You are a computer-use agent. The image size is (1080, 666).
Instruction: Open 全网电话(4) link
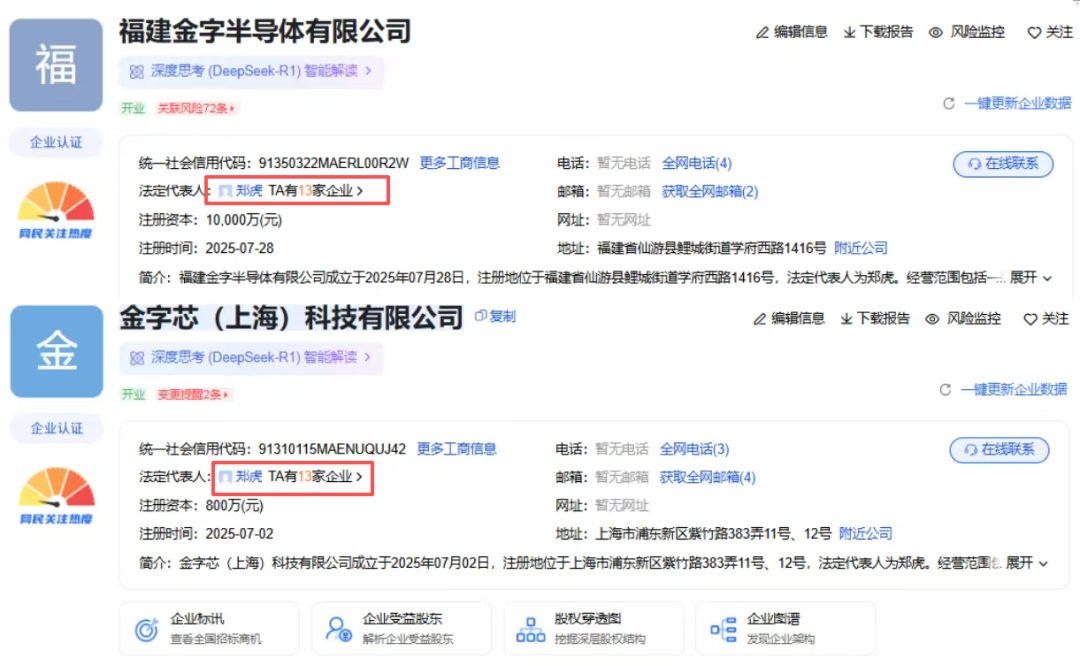[x=696, y=163]
